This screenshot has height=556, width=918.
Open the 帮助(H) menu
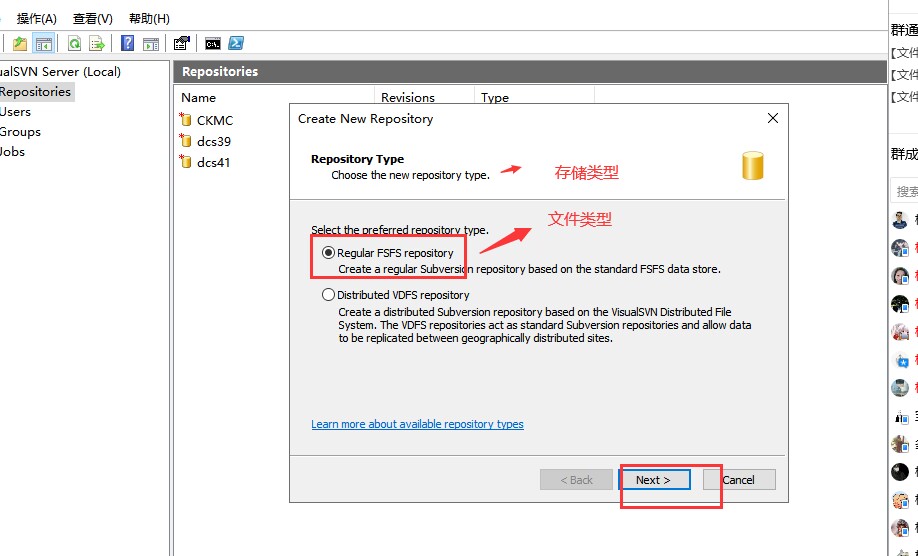tap(149, 19)
